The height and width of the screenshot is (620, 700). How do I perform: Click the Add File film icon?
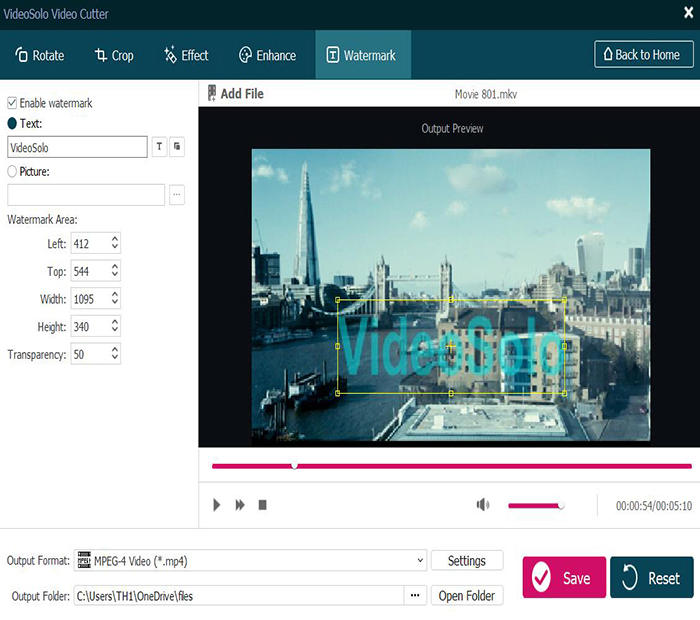[212, 93]
